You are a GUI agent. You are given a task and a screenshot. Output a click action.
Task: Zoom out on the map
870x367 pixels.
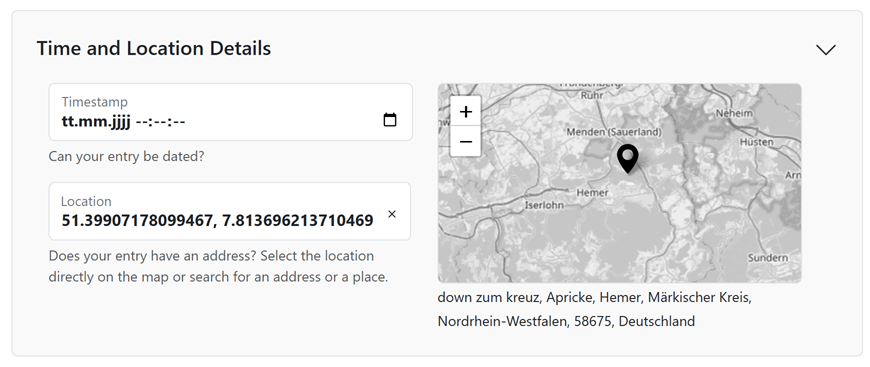(466, 142)
